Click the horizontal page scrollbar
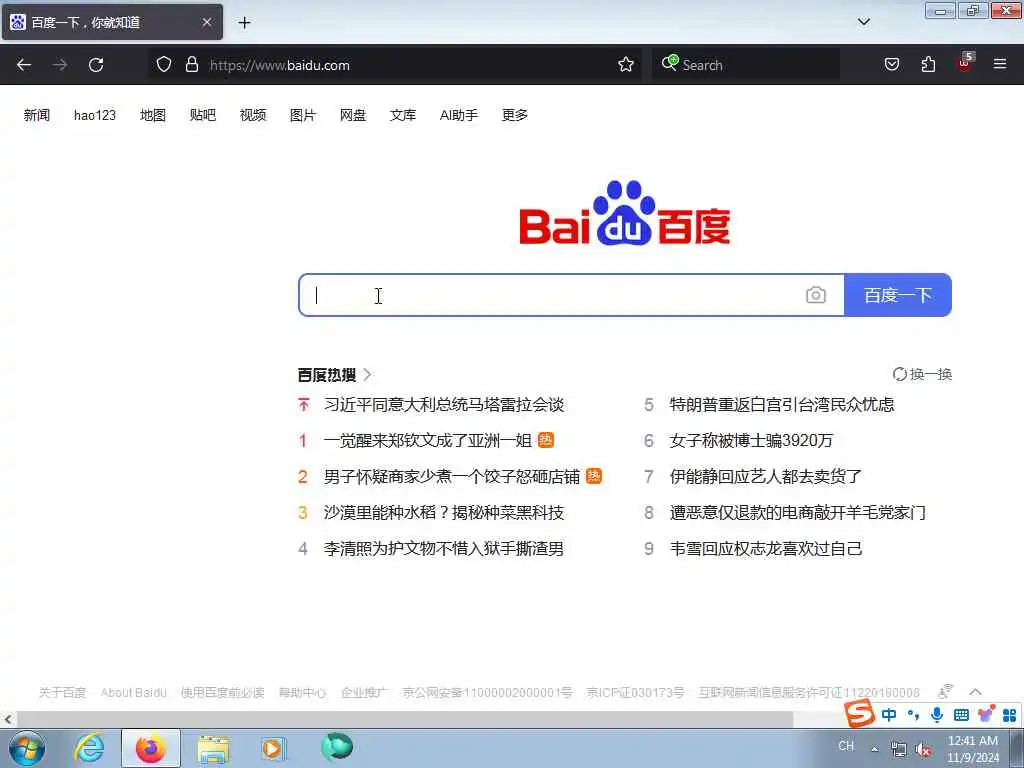Viewport: 1024px width, 768px height. point(405,720)
